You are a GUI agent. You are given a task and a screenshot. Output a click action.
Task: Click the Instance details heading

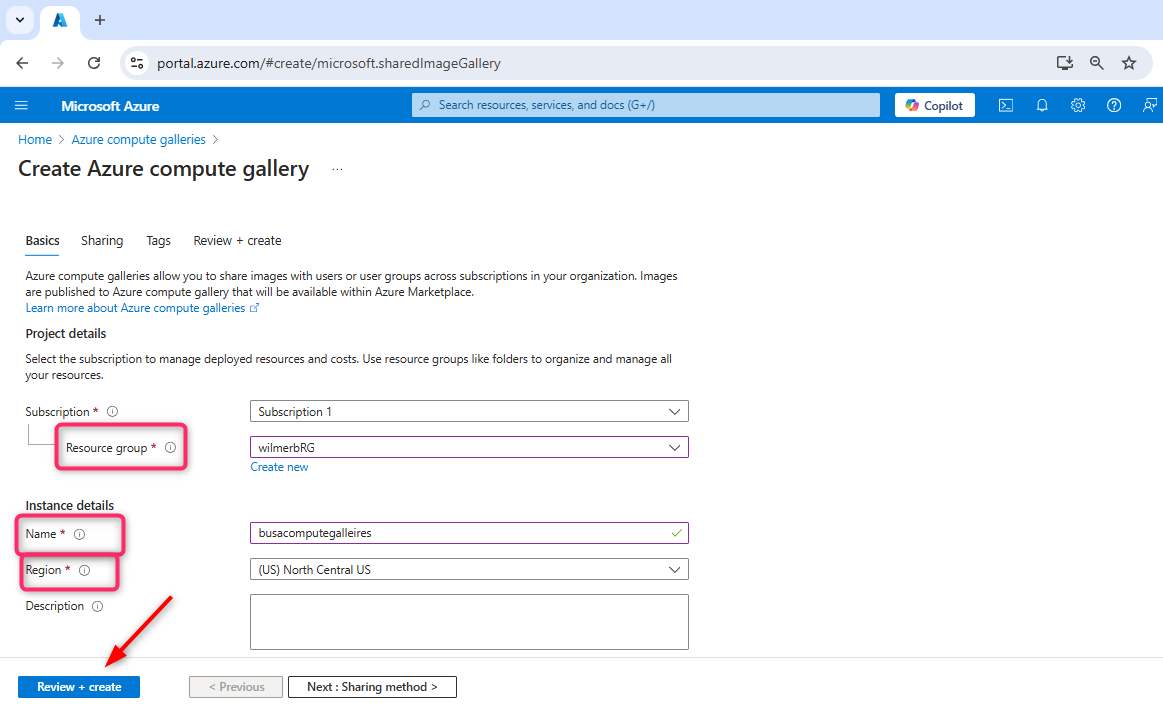pos(70,506)
